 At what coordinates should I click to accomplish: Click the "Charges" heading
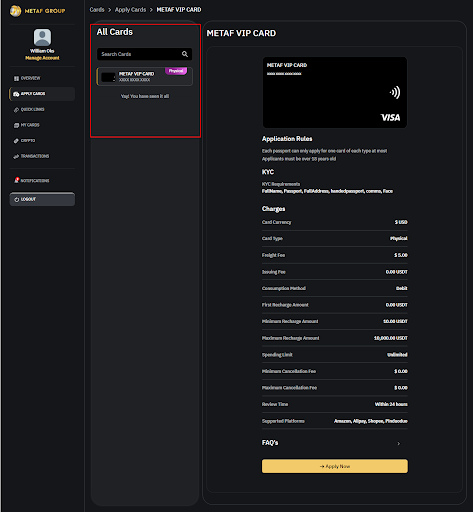(273, 209)
